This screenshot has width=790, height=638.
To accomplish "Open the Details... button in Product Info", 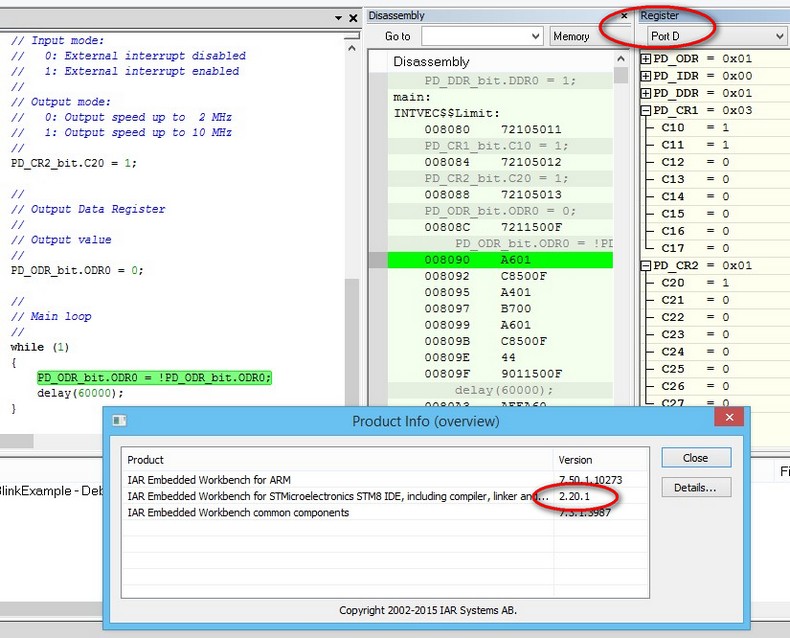I will [x=696, y=487].
